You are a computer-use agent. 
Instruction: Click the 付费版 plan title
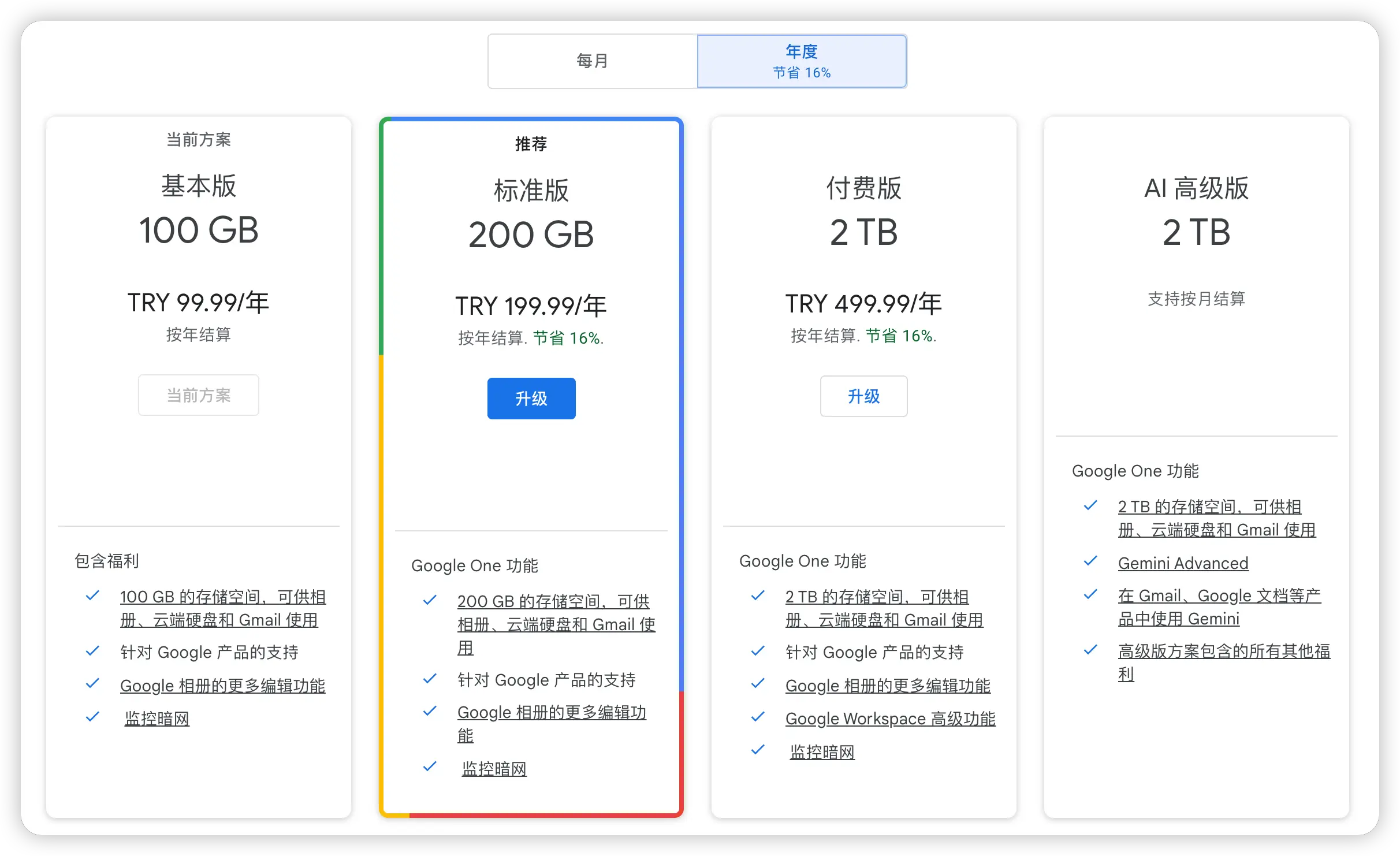pos(864,188)
